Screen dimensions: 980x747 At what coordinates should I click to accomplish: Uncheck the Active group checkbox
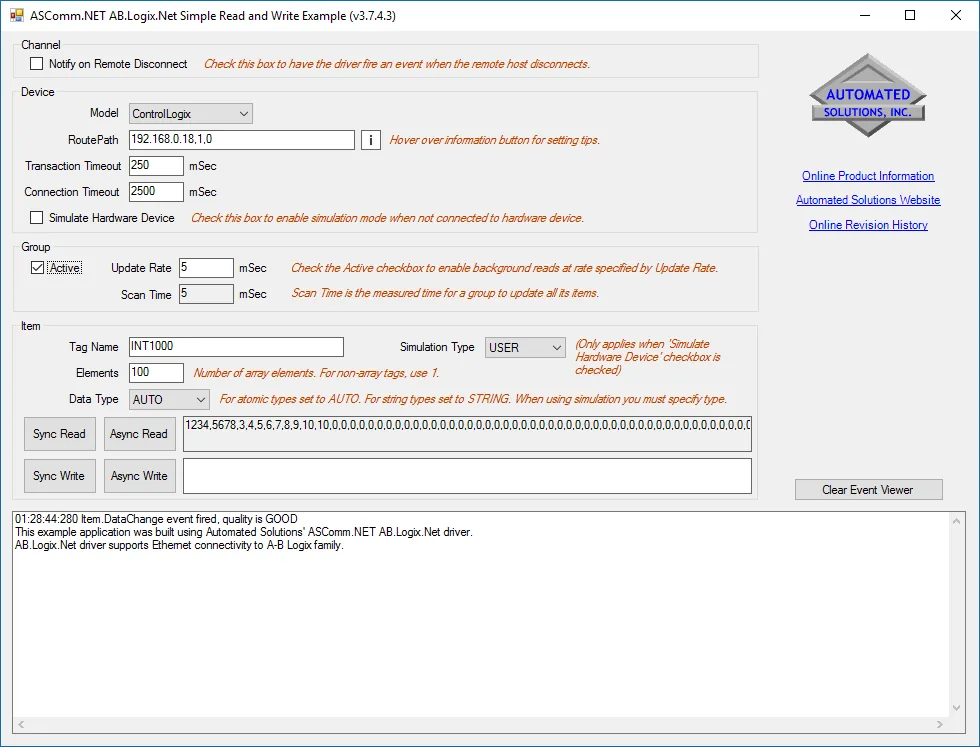[x=38, y=268]
